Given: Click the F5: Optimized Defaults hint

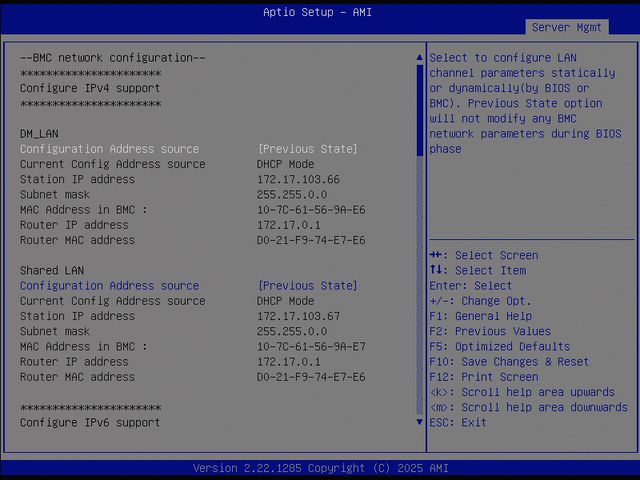Looking at the screenshot, I should tap(500, 347).
